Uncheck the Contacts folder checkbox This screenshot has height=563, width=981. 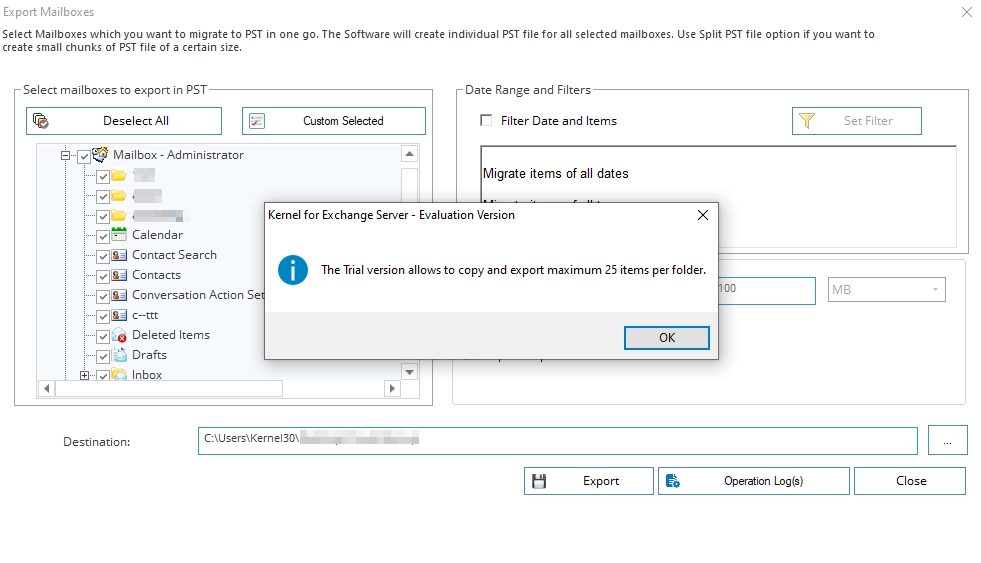pos(103,276)
